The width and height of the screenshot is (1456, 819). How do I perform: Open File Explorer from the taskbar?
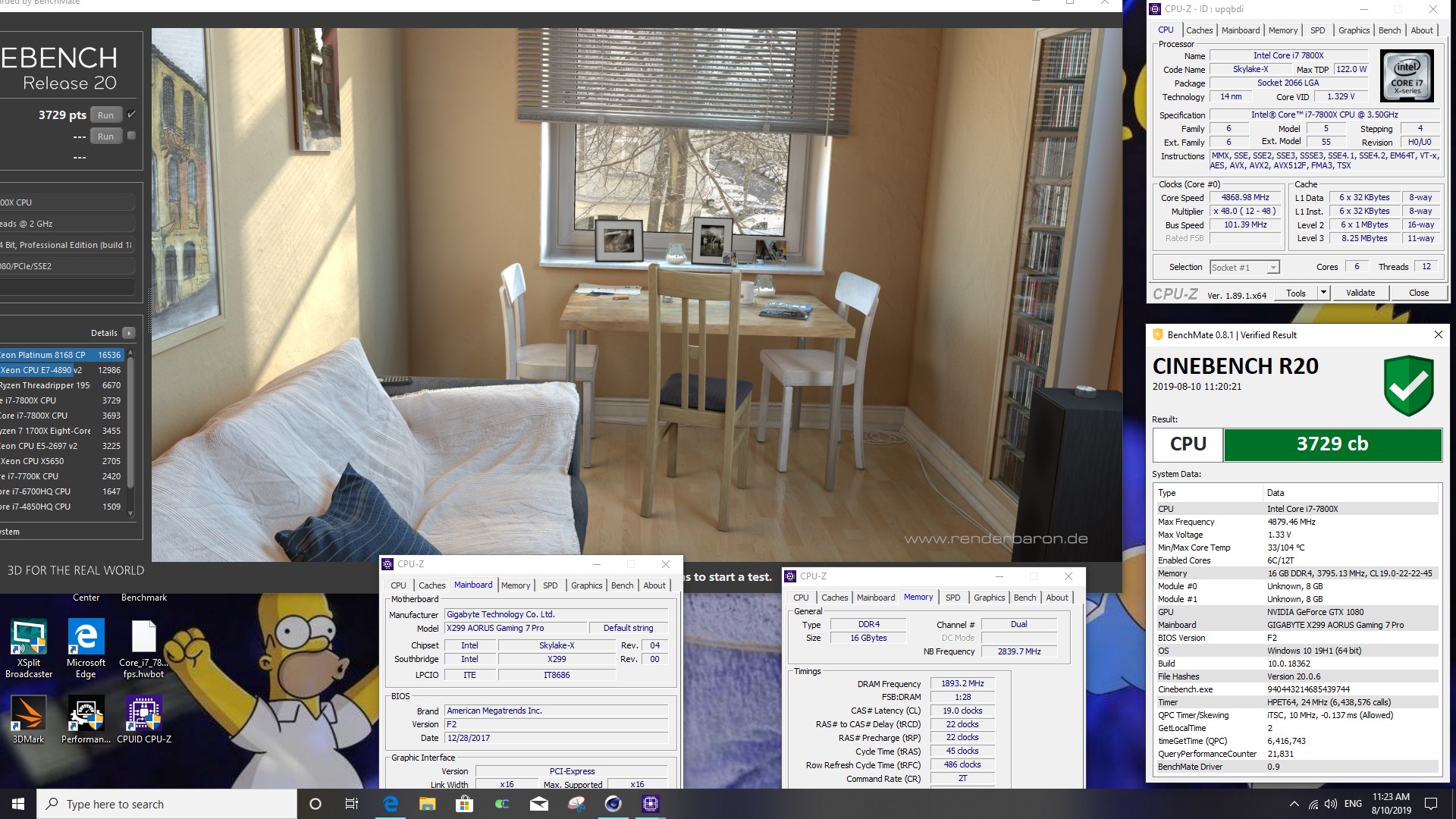[428, 804]
